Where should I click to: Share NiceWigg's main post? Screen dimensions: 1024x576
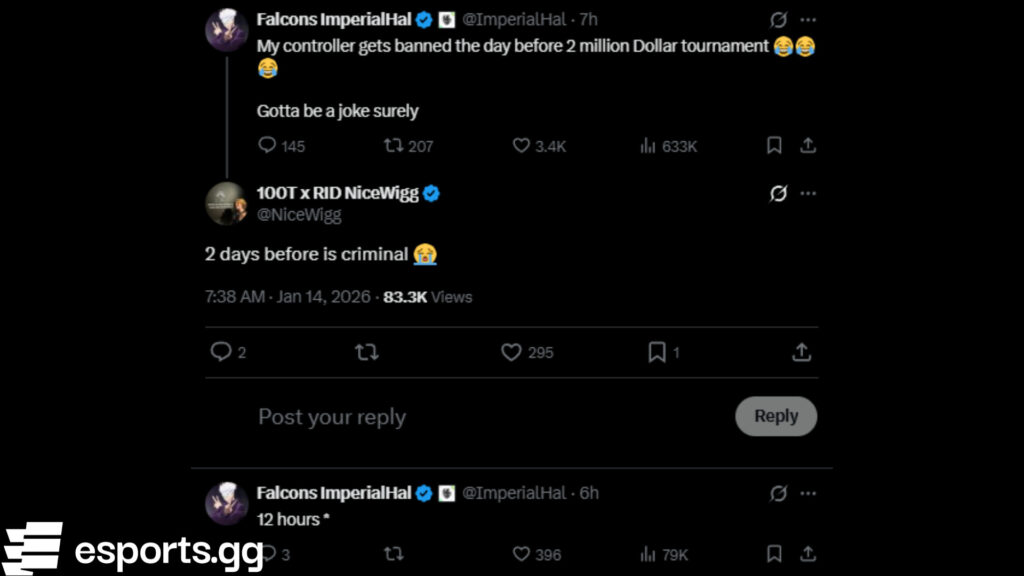[x=801, y=352]
